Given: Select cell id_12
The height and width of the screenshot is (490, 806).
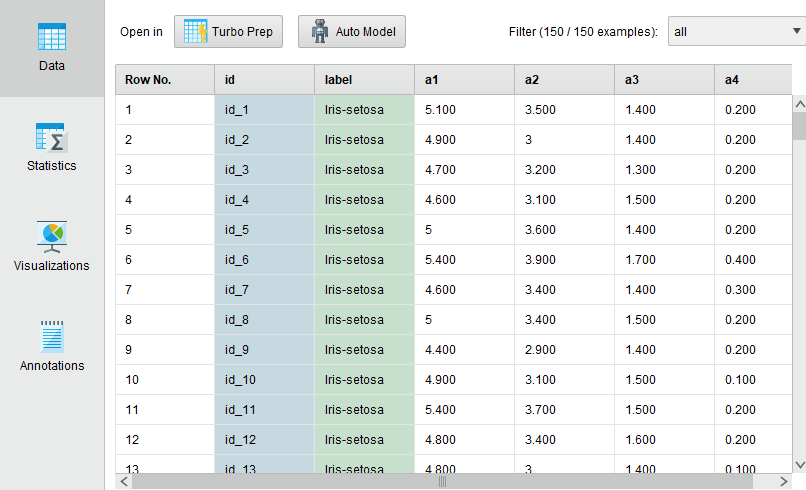Looking at the screenshot, I should [x=264, y=440].
